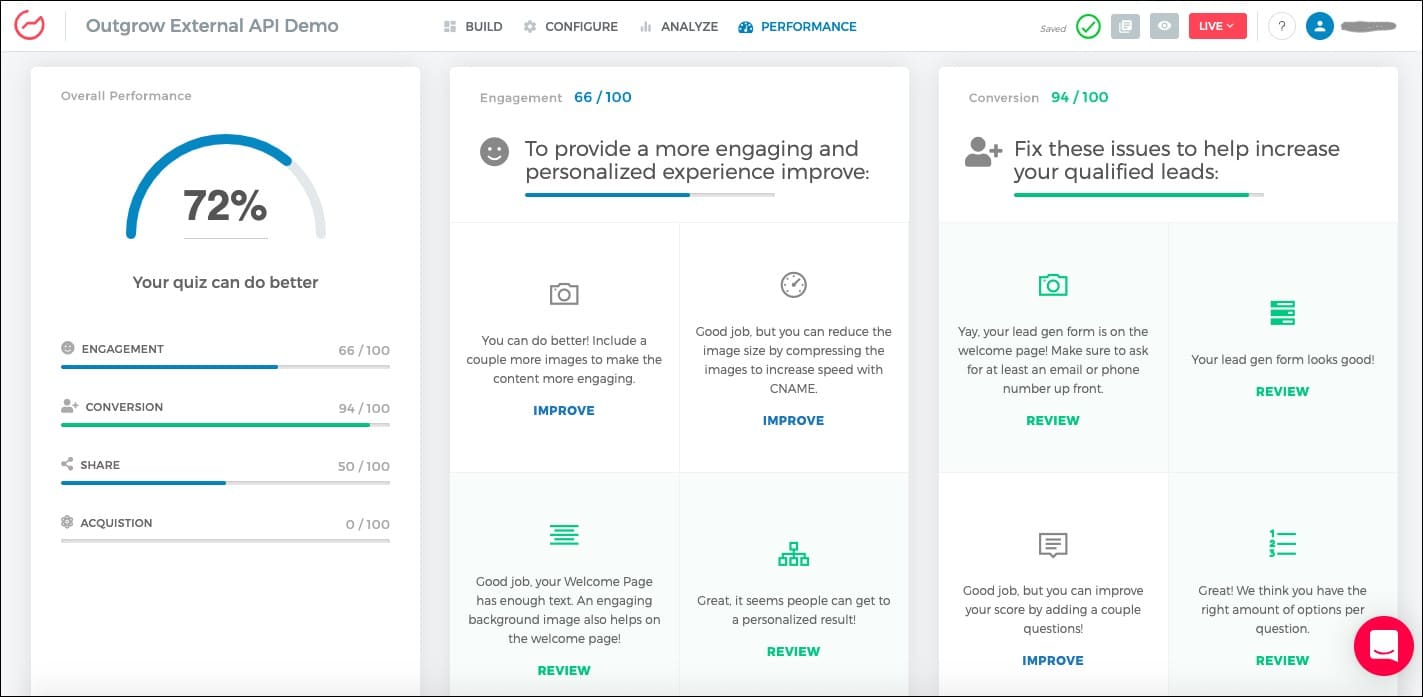Click the pages/library icon beside saved check

pos(1126,26)
